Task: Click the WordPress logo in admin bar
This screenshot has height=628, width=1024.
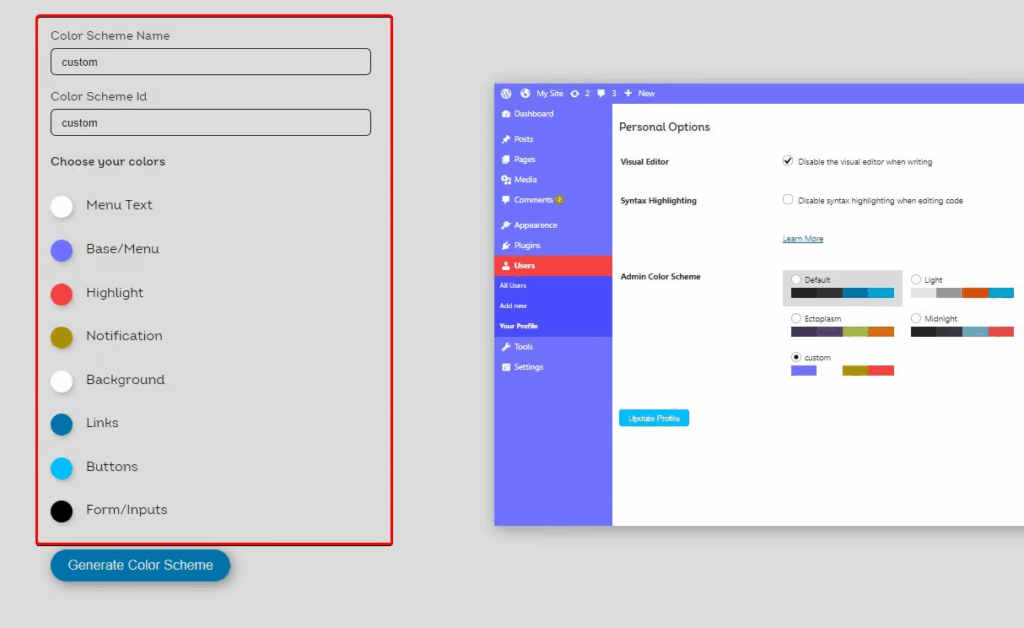Action: point(505,93)
